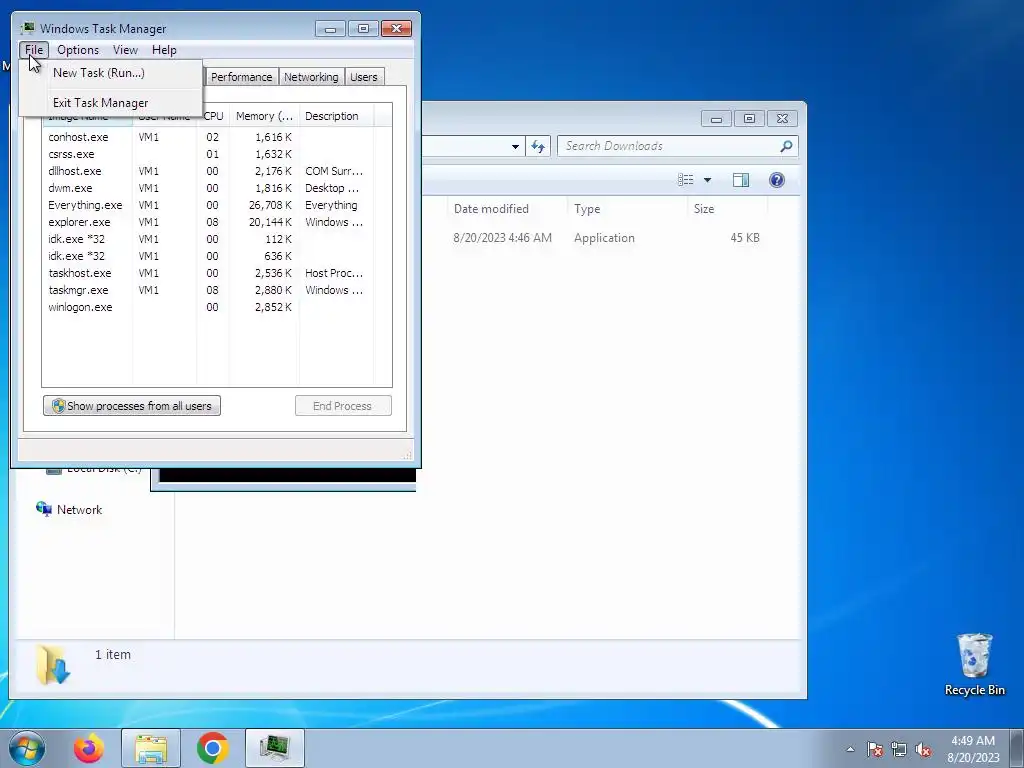Click Task Manager taskbar button
This screenshot has height=768, width=1024.
[x=274, y=748]
